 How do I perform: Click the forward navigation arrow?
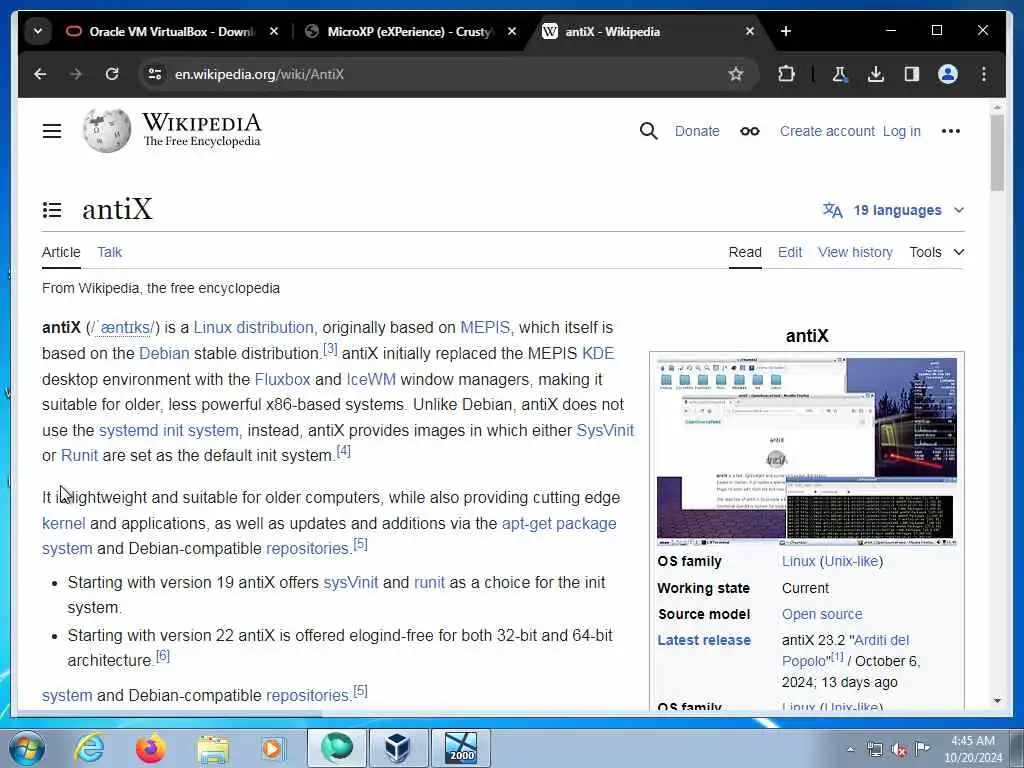coord(76,74)
